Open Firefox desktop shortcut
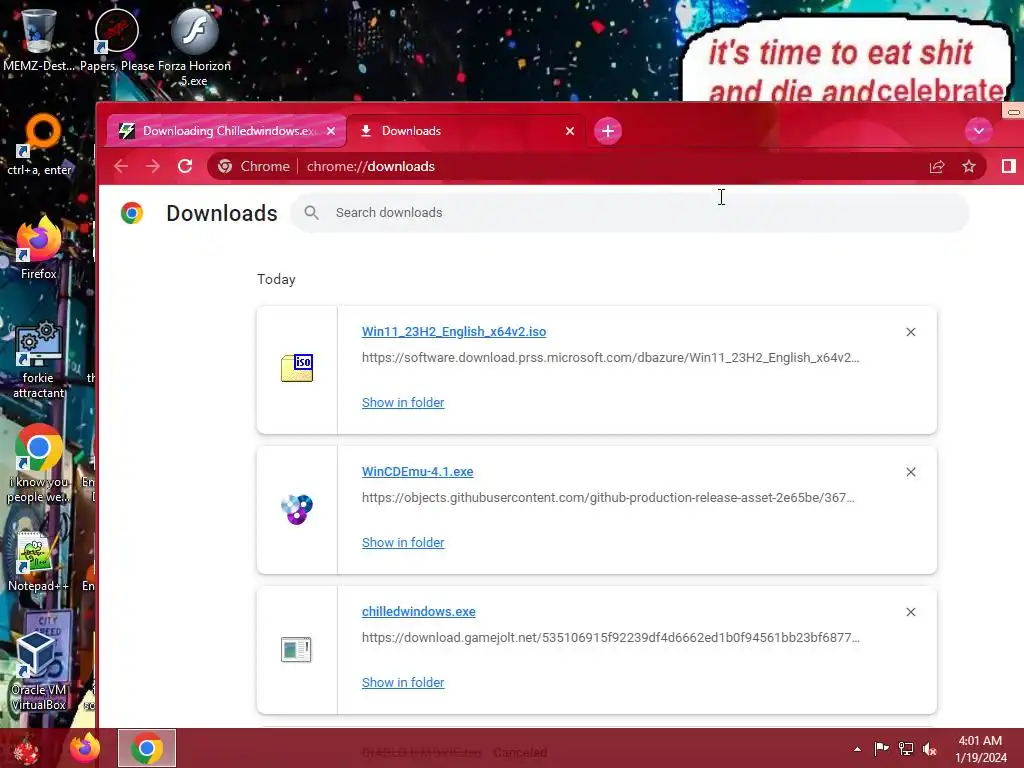The image size is (1024, 768). coord(39,248)
